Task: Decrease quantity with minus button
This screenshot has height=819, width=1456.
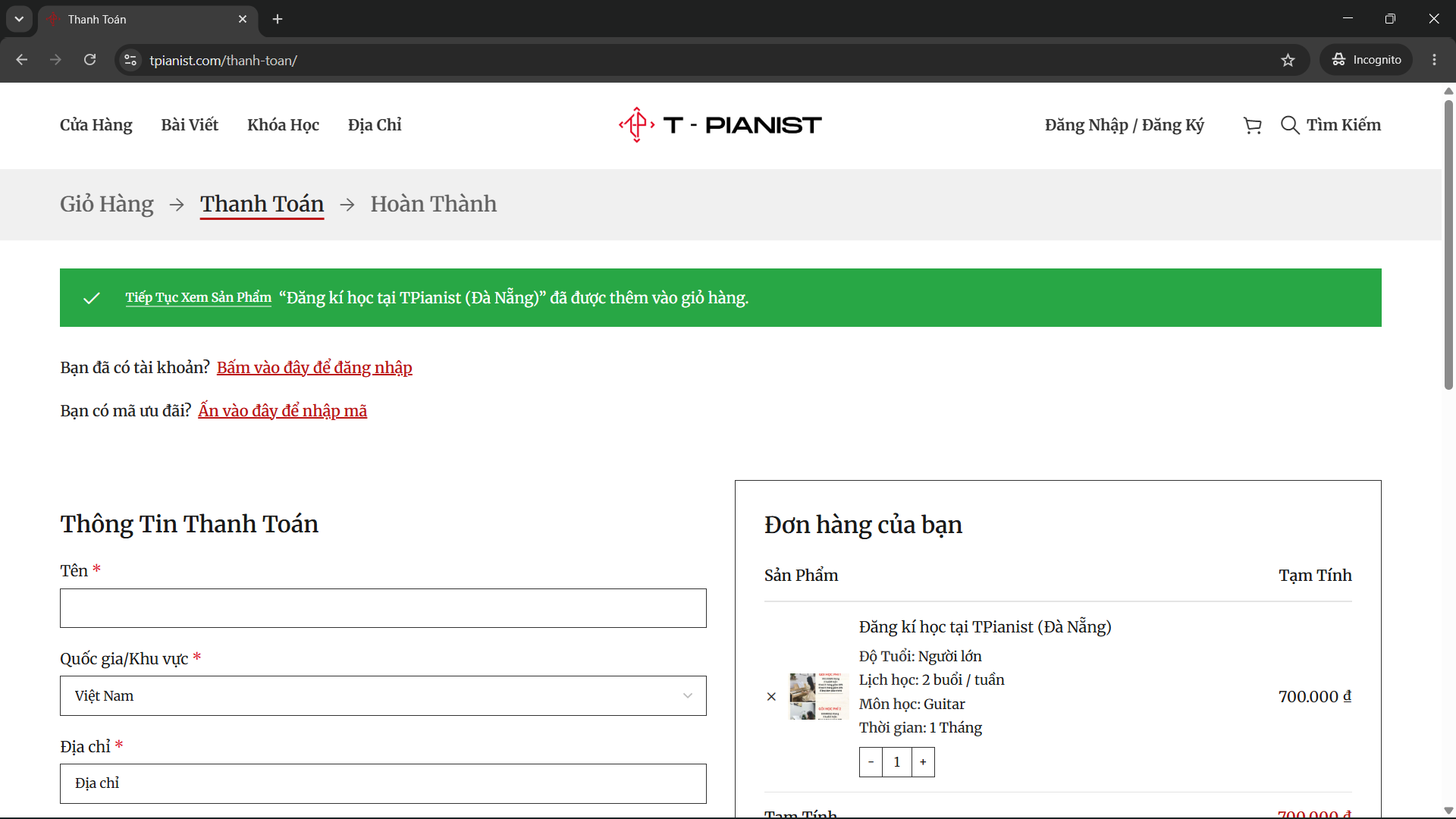Action: click(x=871, y=762)
